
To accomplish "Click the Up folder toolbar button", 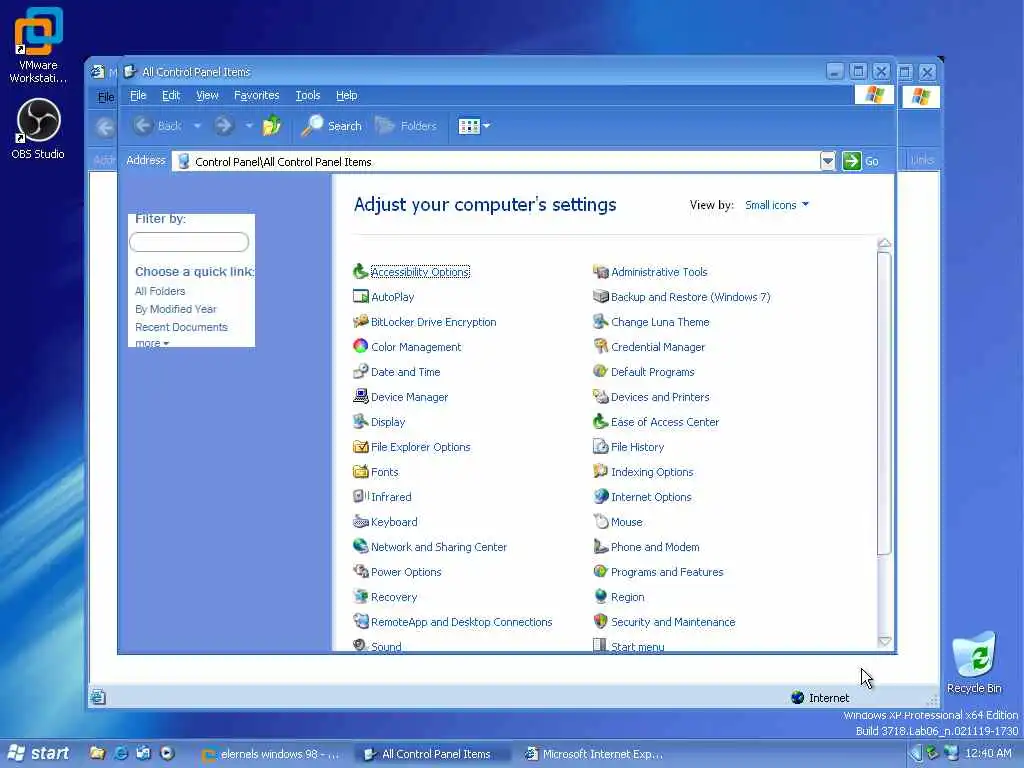I will tap(272, 125).
